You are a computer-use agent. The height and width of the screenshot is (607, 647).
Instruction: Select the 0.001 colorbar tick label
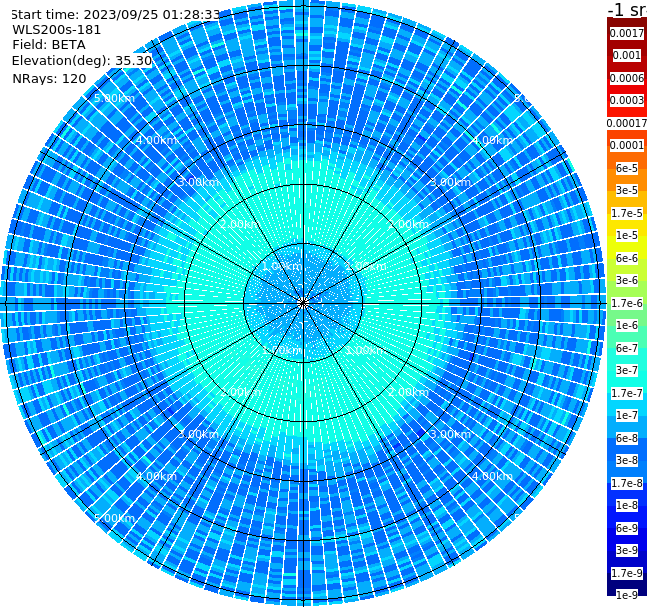point(627,55)
